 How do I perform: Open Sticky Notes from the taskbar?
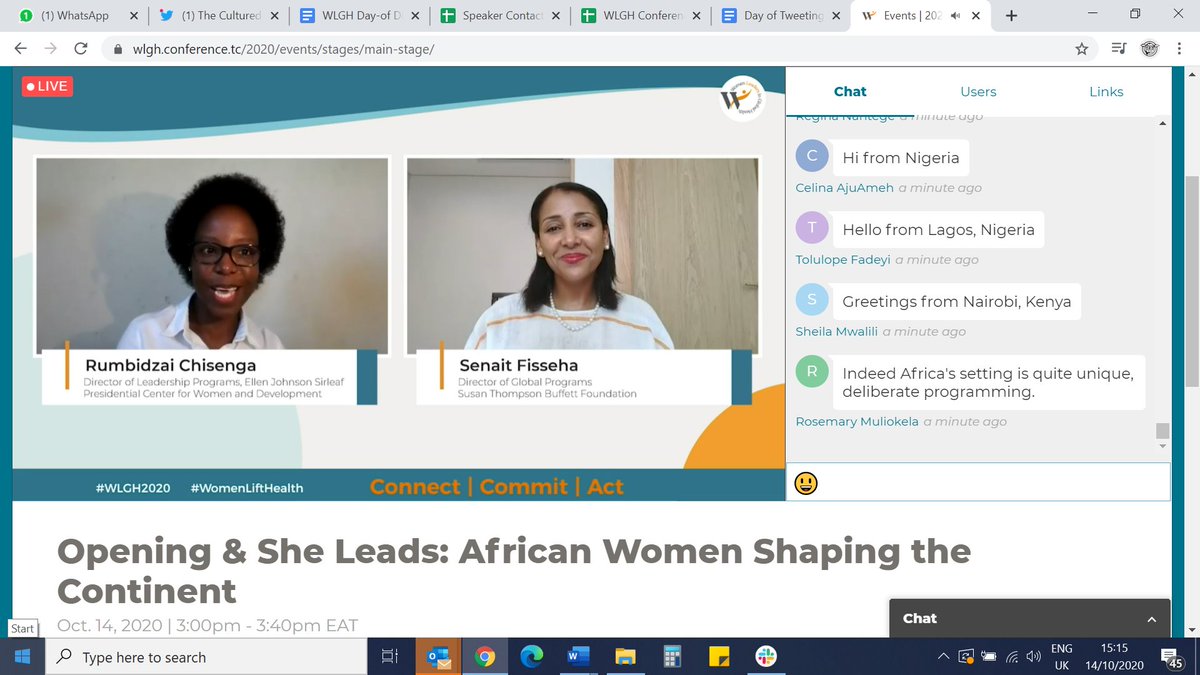tap(719, 657)
